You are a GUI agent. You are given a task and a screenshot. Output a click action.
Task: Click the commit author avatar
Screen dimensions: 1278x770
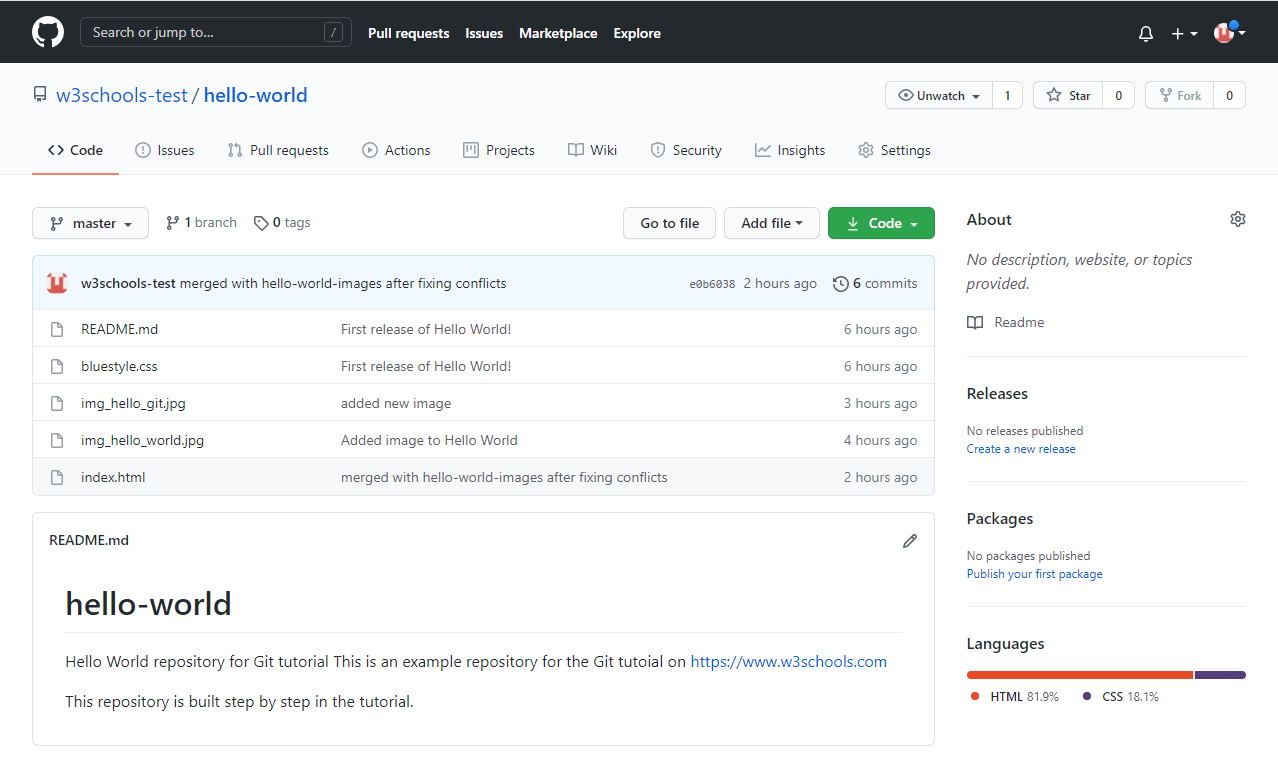[x=57, y=283]
